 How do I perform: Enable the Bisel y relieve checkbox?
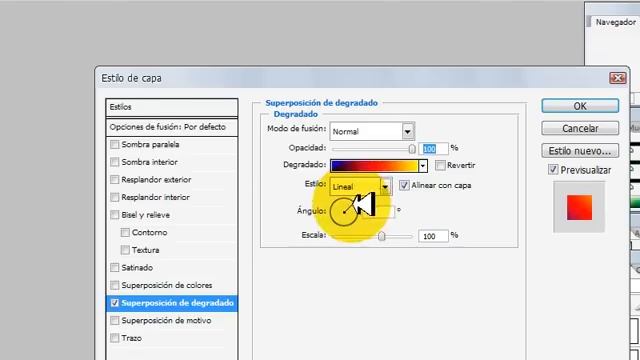pos(115,215)
